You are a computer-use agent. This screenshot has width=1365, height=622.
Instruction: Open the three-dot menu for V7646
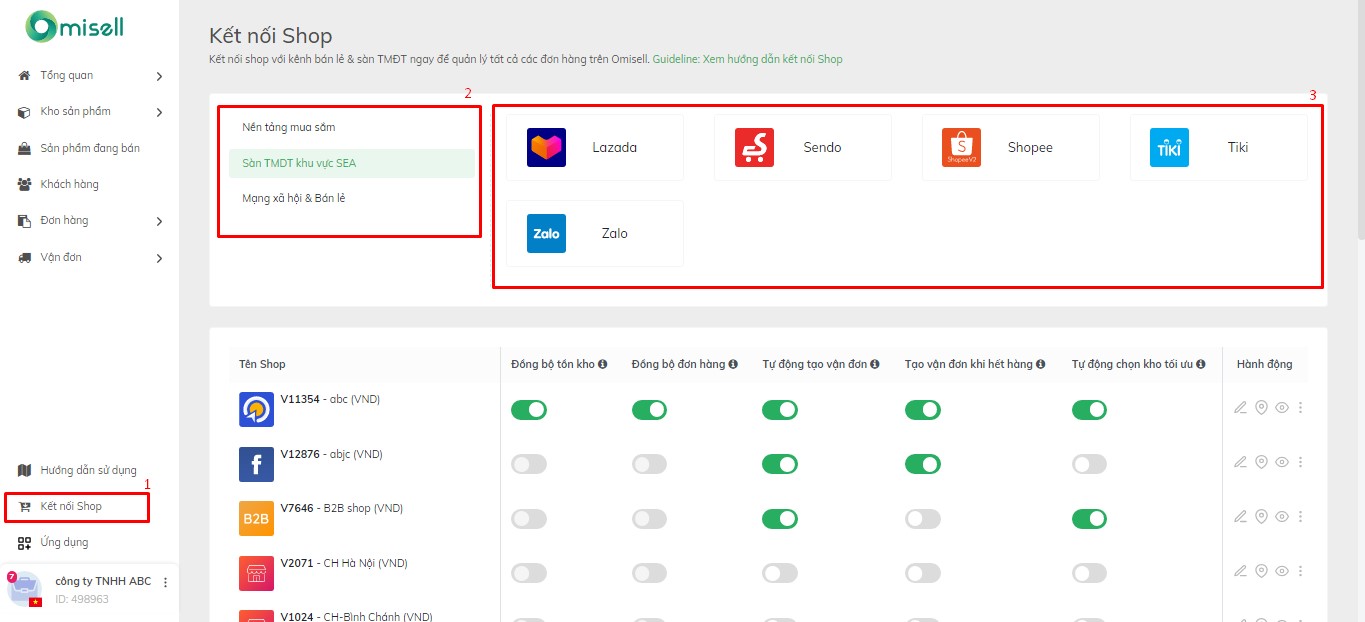point(1300,517)
